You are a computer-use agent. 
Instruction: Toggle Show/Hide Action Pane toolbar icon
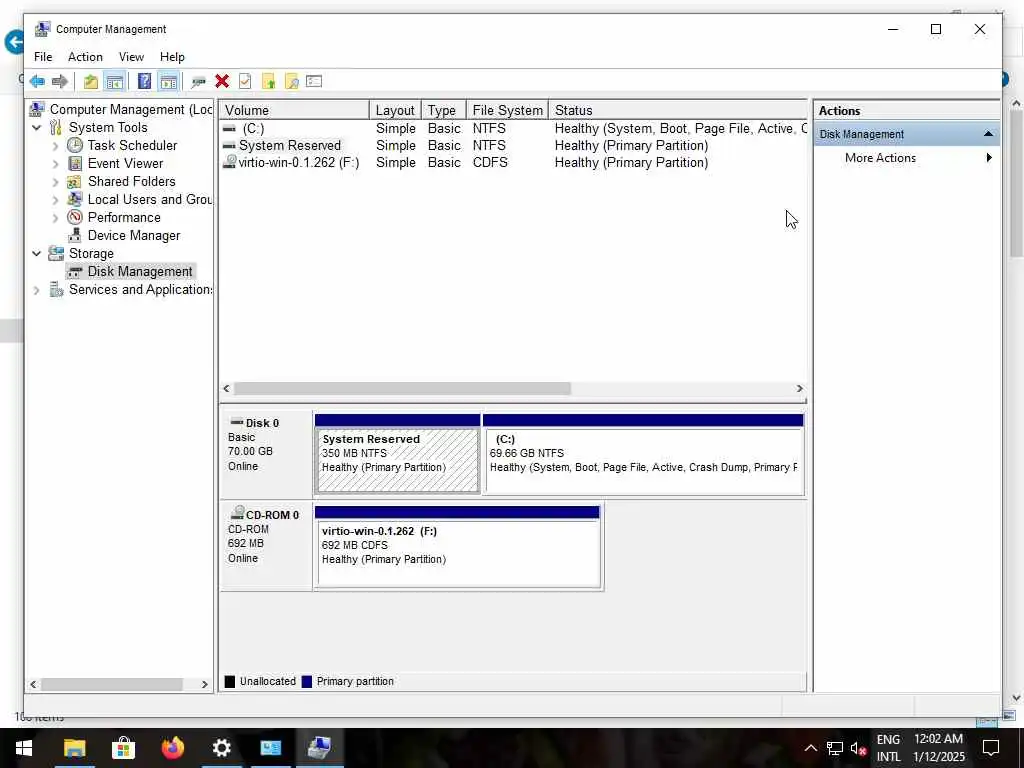(x=168, y=82)
